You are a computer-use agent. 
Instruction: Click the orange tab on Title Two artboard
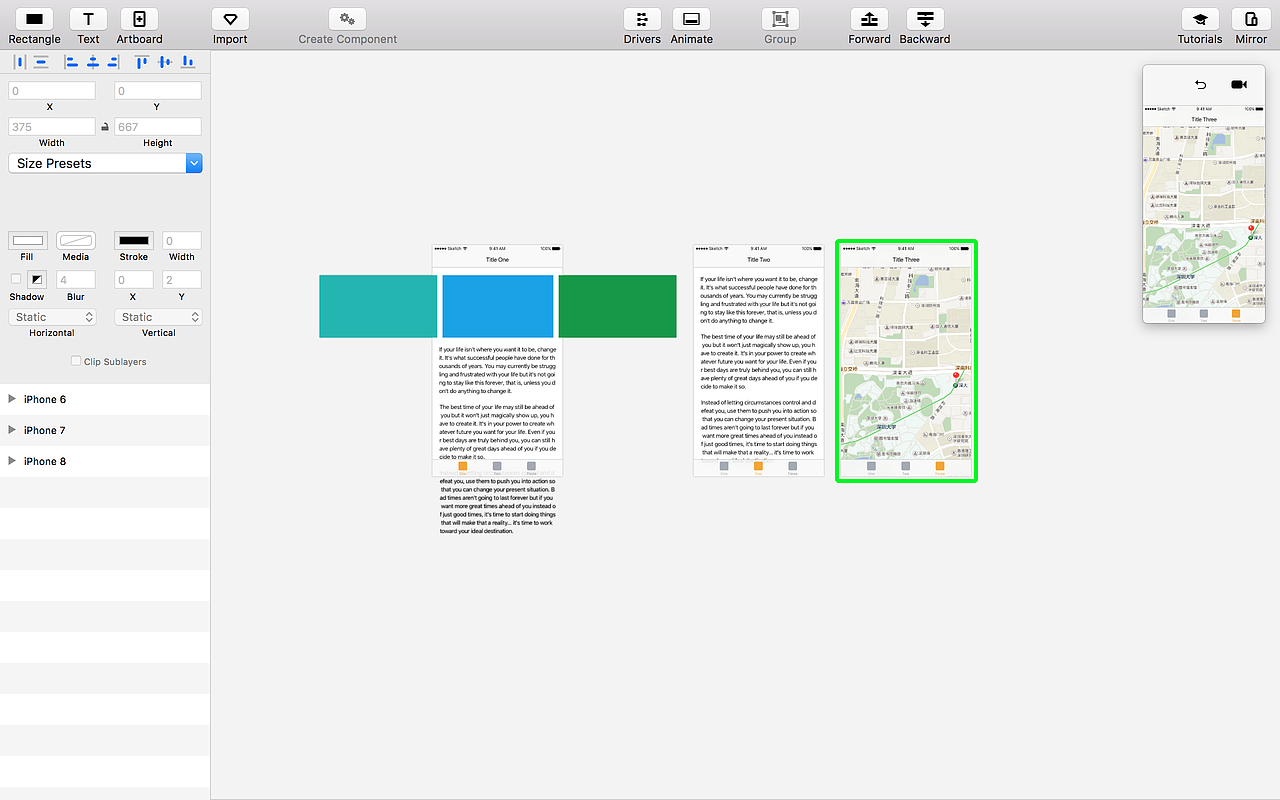coord(758,466)
